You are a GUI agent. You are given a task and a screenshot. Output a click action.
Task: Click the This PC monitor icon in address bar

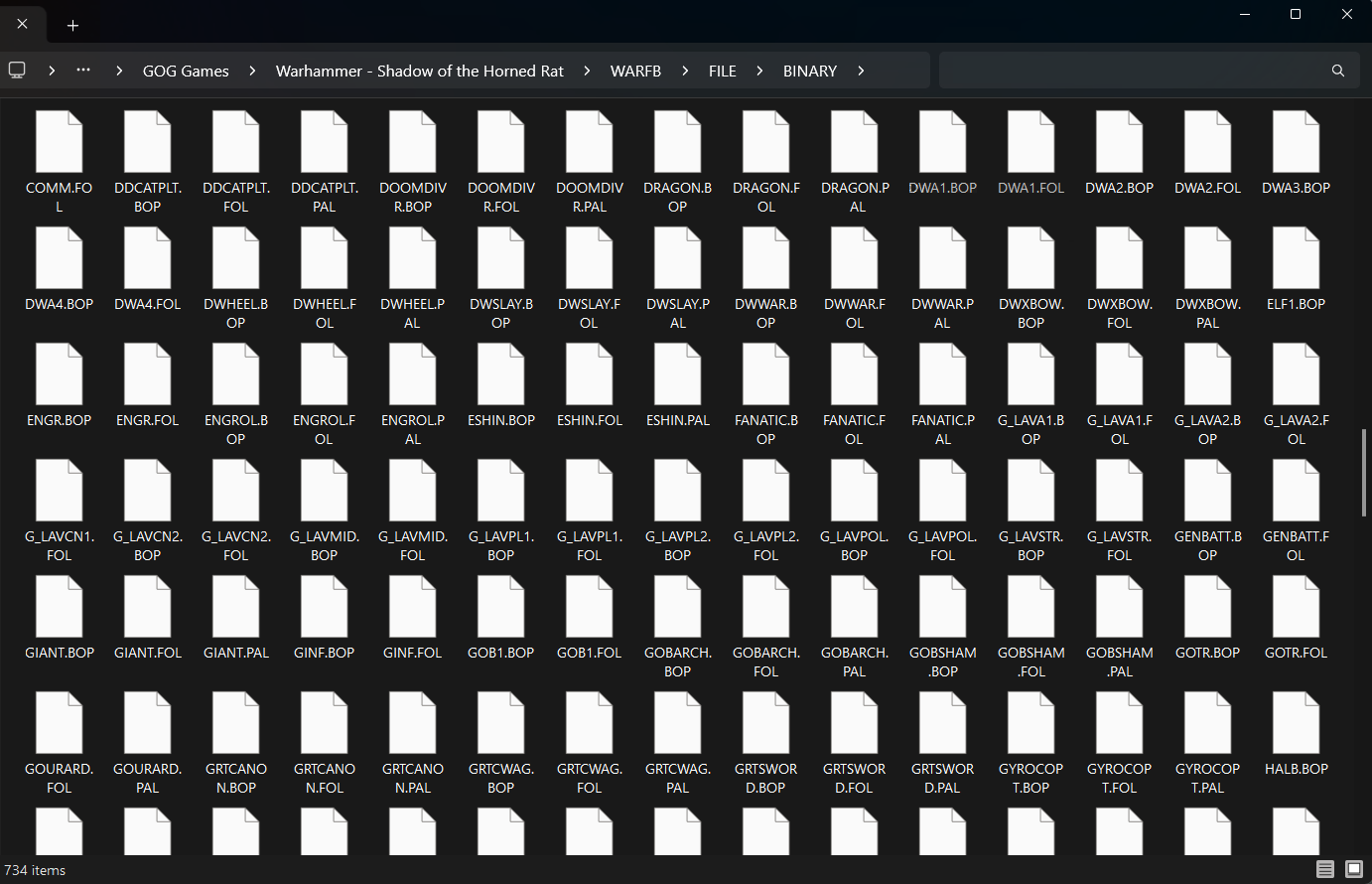tap(17, 70)
